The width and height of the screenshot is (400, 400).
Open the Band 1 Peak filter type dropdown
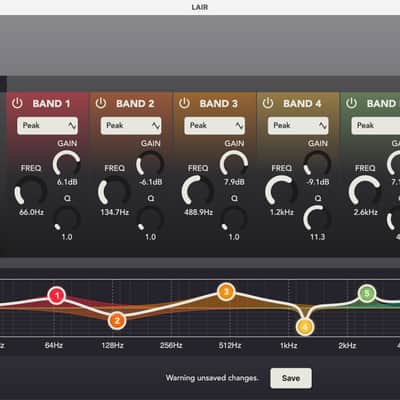tap(48, 126)
